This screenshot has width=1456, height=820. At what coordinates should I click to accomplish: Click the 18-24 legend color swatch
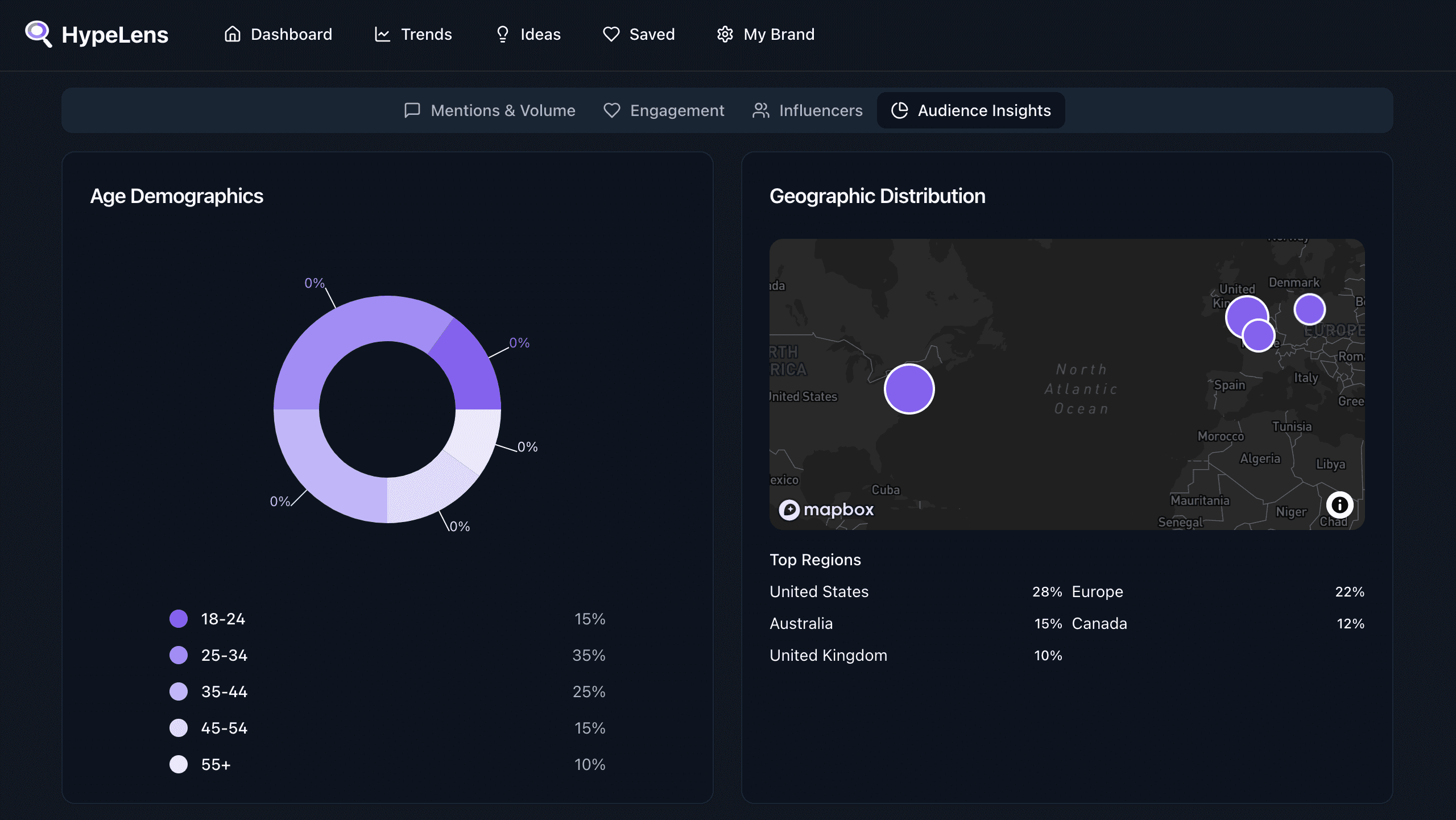(179, 619)
